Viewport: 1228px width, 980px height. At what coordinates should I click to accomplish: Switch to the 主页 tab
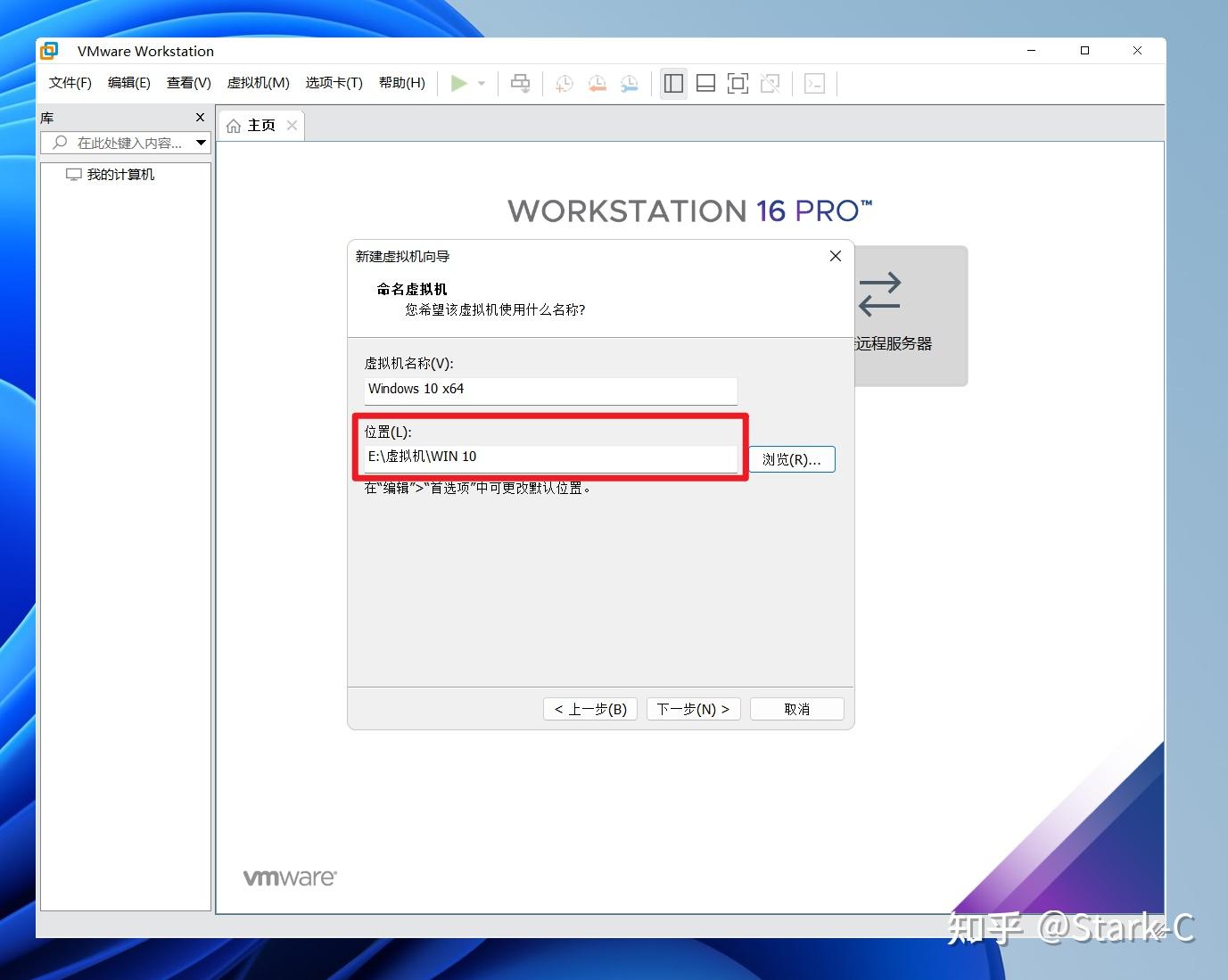(261, 125)
